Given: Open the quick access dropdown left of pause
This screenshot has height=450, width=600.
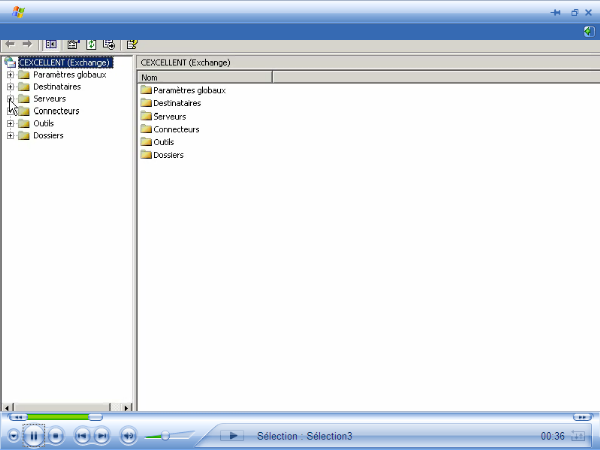Looking at the screenshot, I should tap(13, 435).
